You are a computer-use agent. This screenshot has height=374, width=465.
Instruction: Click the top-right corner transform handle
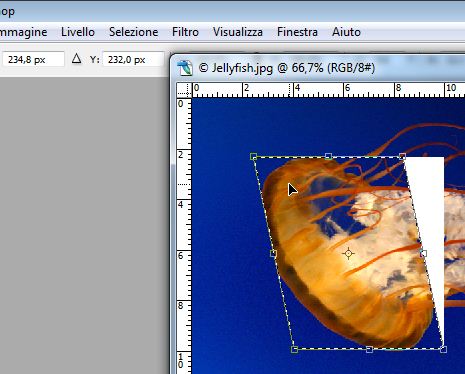pos(403,156)
